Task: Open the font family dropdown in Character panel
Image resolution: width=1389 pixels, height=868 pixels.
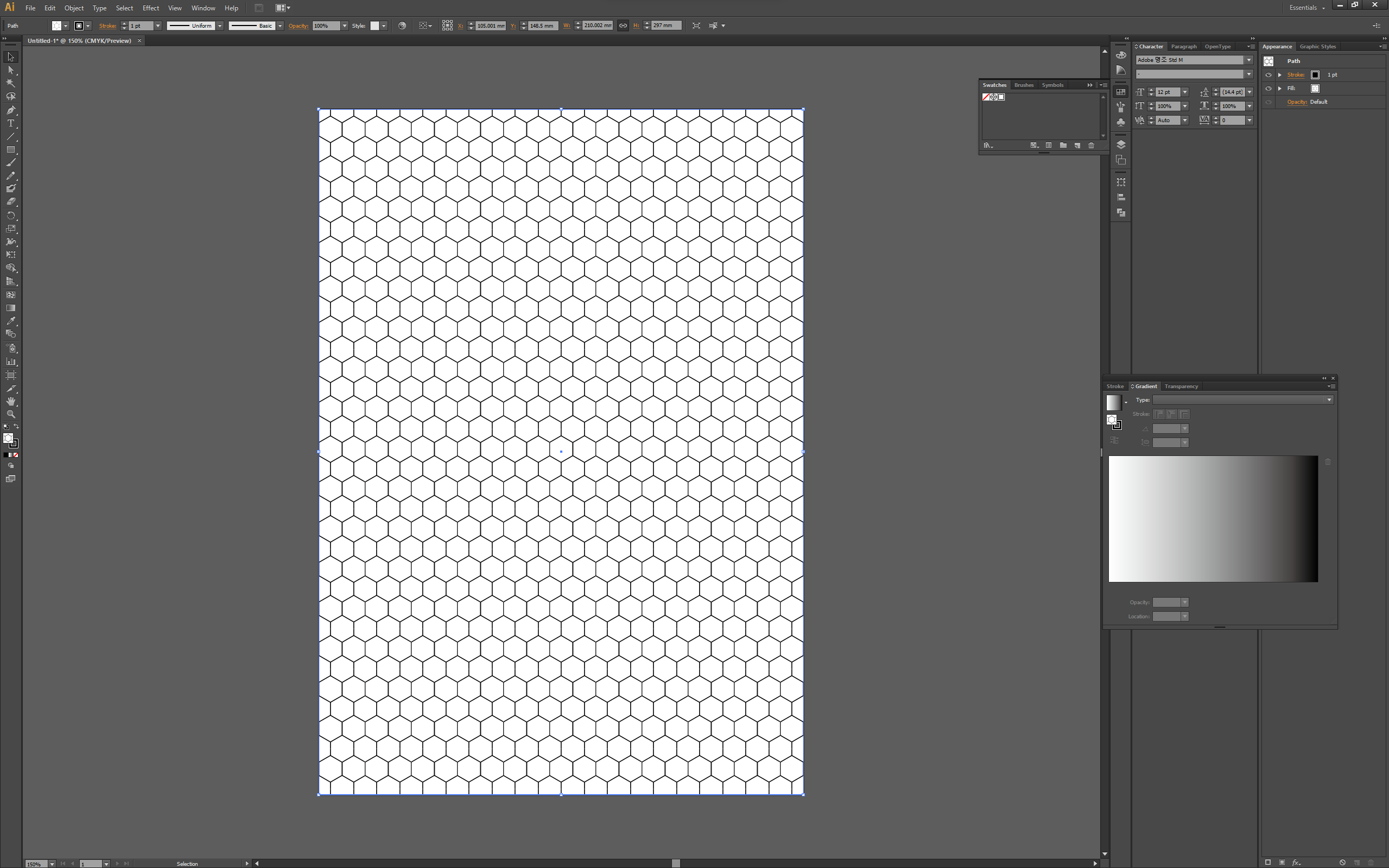Action: click(1248, 60)
